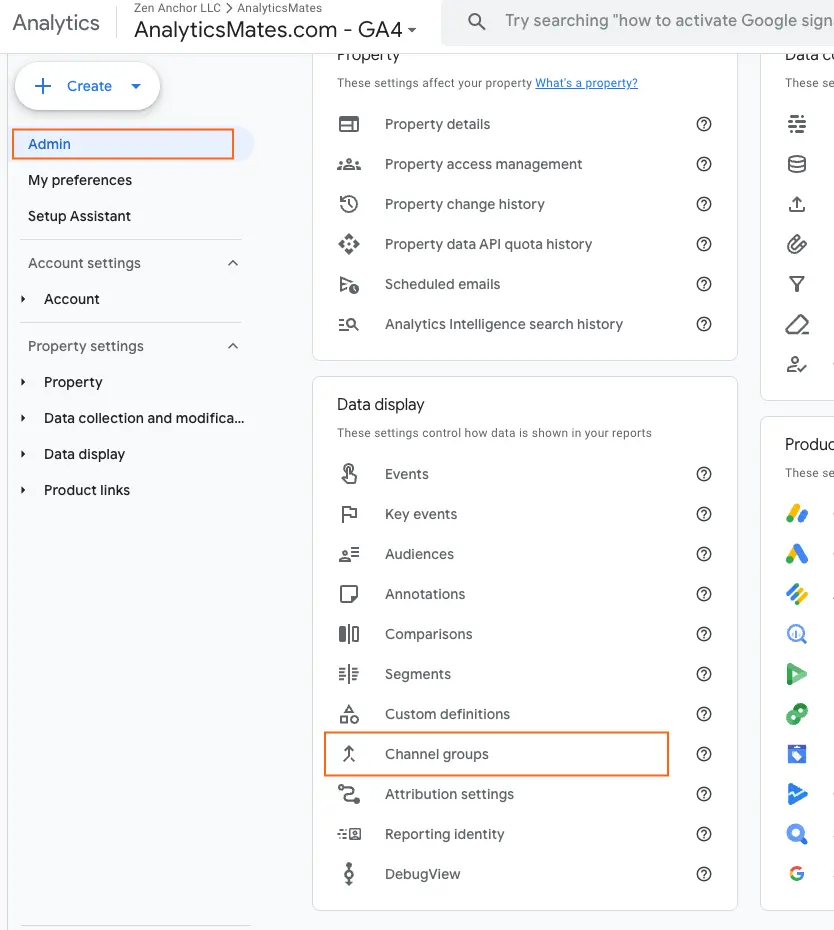This screenshot has height=930, width=834.
Task: Open Audiences settings
Action: (419, 554)
